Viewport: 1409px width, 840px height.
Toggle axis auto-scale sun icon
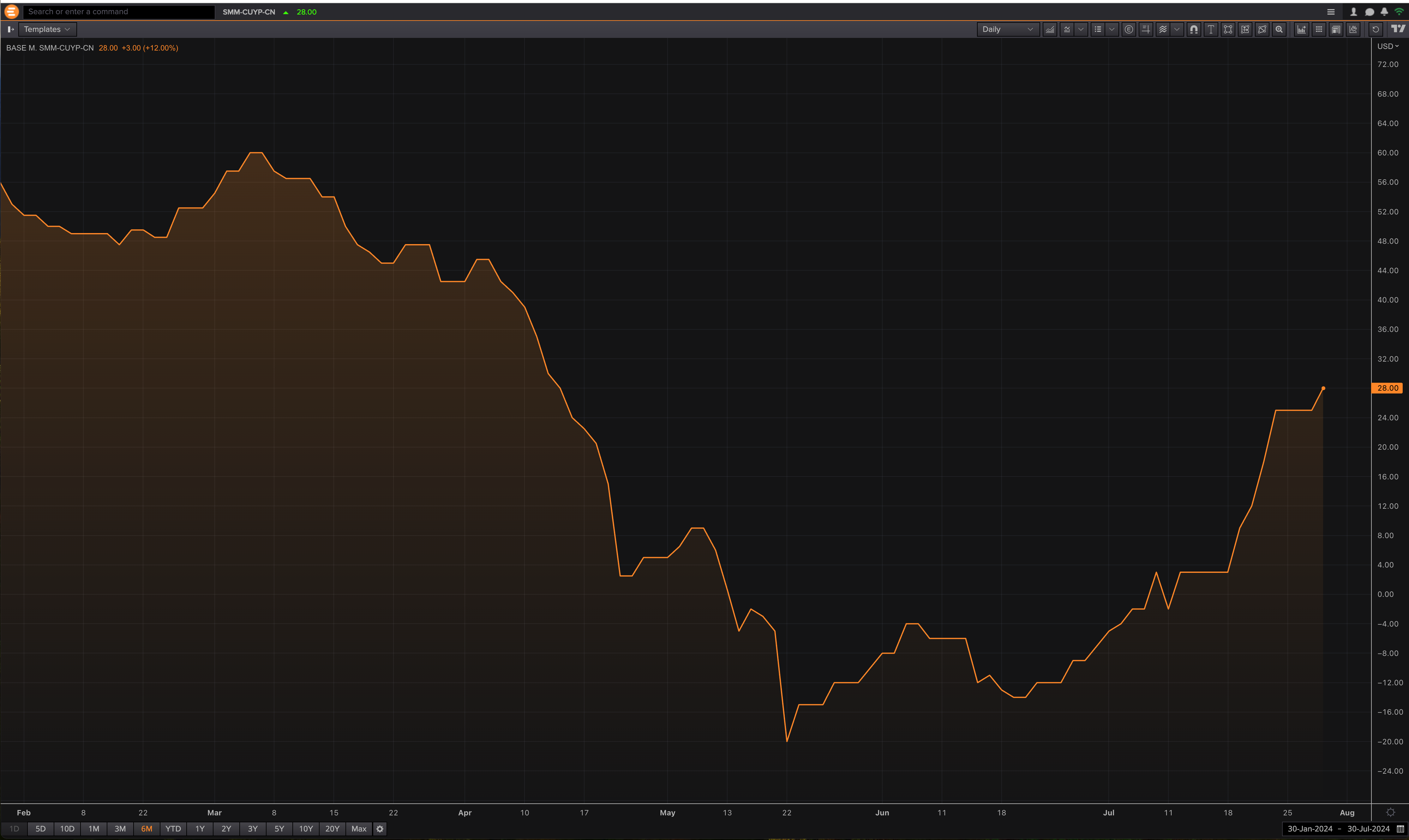[1390, 812]
